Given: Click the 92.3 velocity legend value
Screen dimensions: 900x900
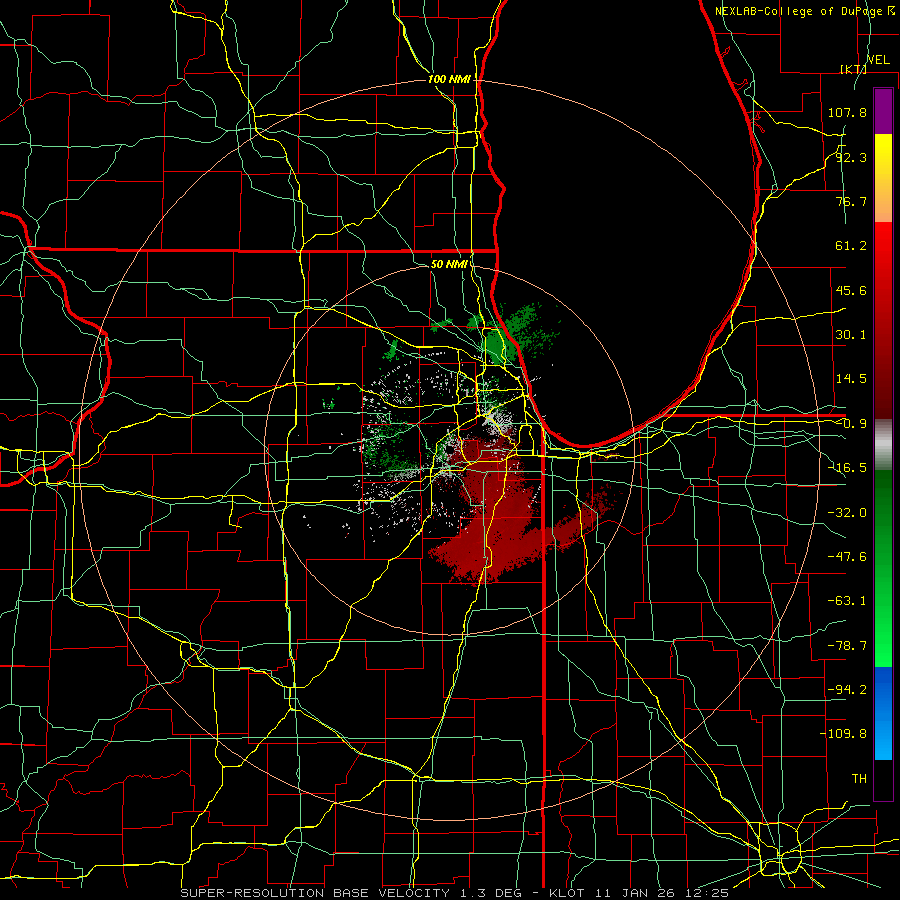Looking at the screenshot, I should (x=851, y=157).
